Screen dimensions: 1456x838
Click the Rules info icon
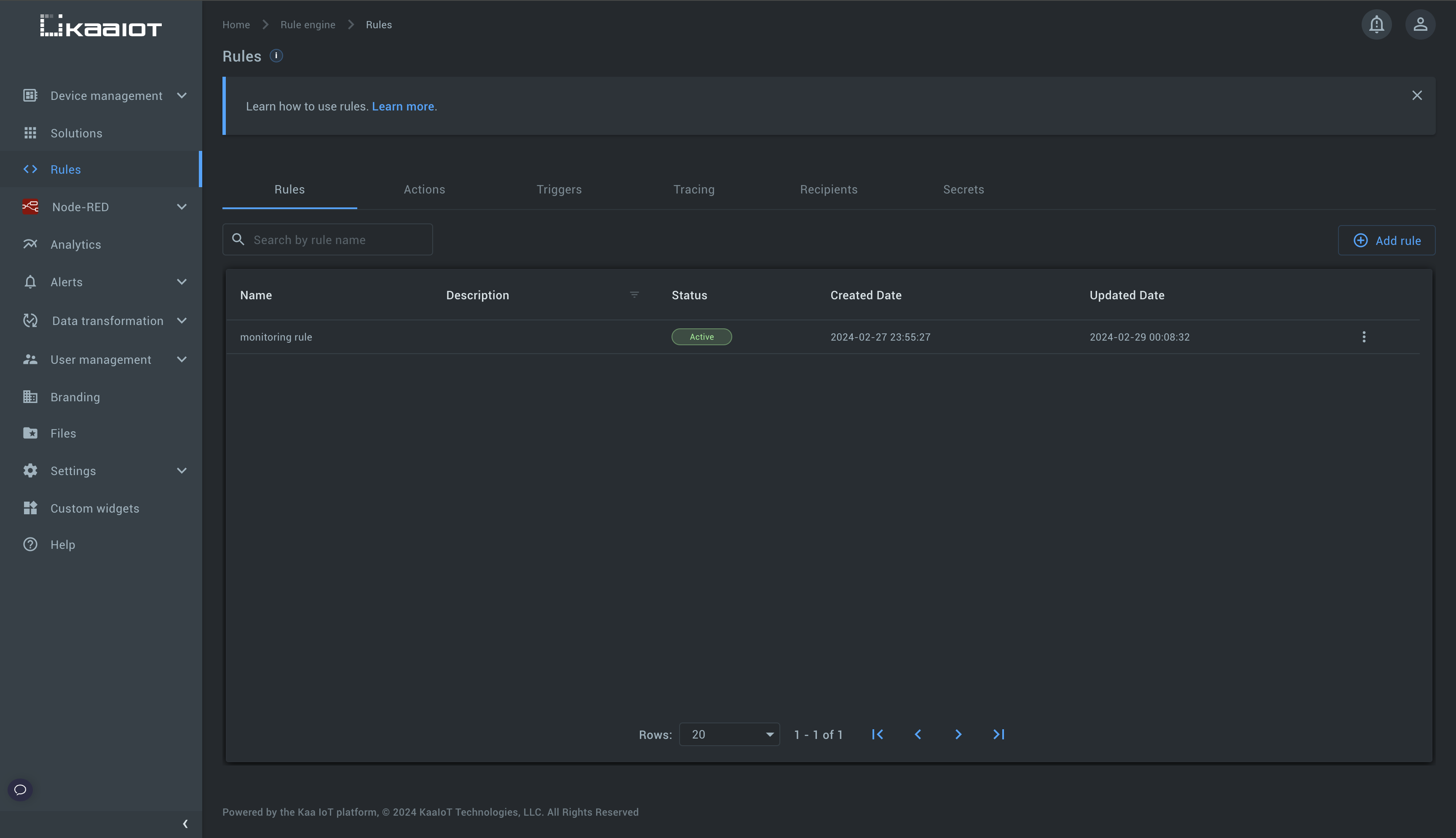276,56
